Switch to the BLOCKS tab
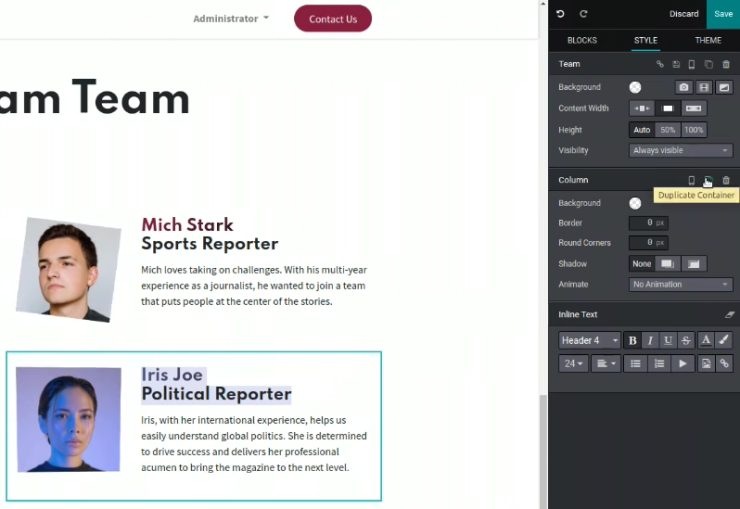740x509 pixels. click(x=582, y=41)
